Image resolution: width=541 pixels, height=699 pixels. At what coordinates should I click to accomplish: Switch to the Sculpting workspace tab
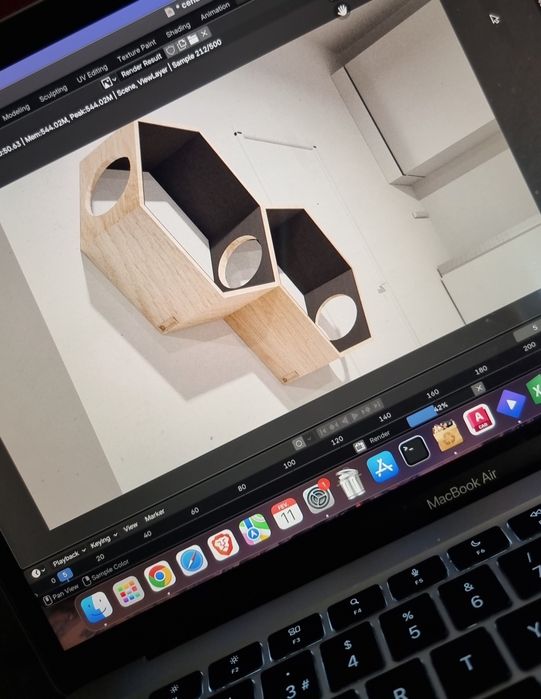pos(53,94)
